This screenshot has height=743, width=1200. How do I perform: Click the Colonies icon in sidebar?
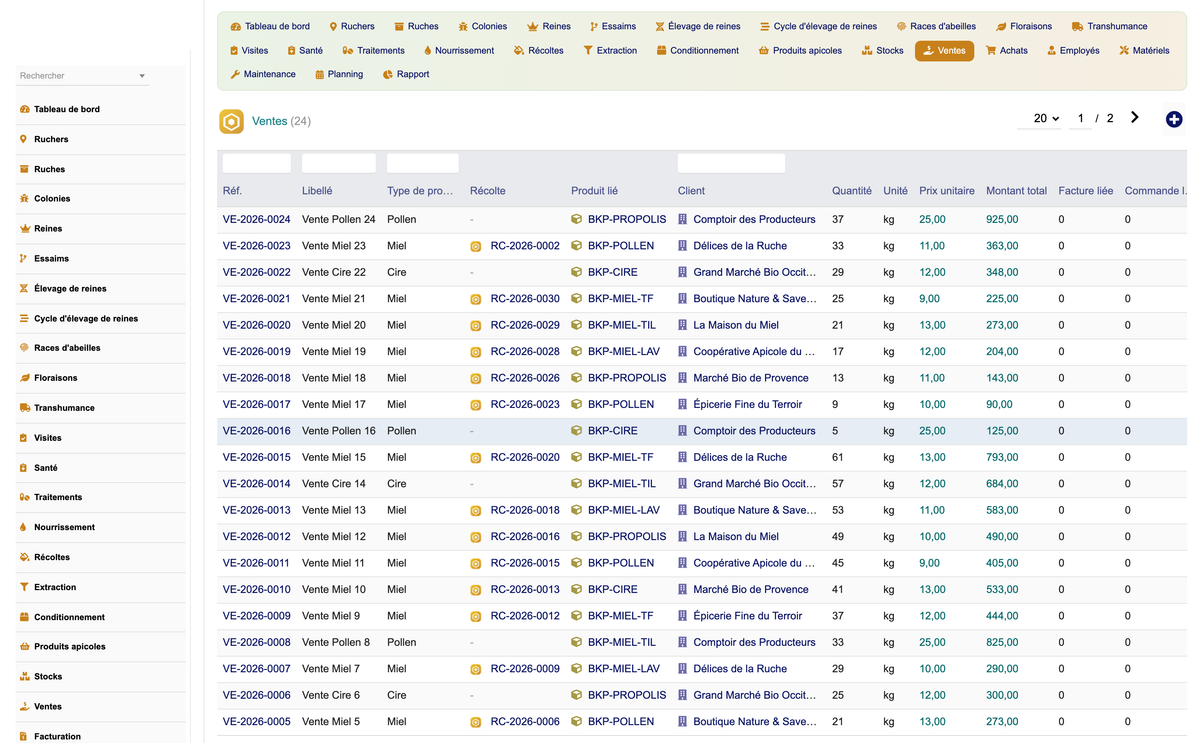[24, 199]
